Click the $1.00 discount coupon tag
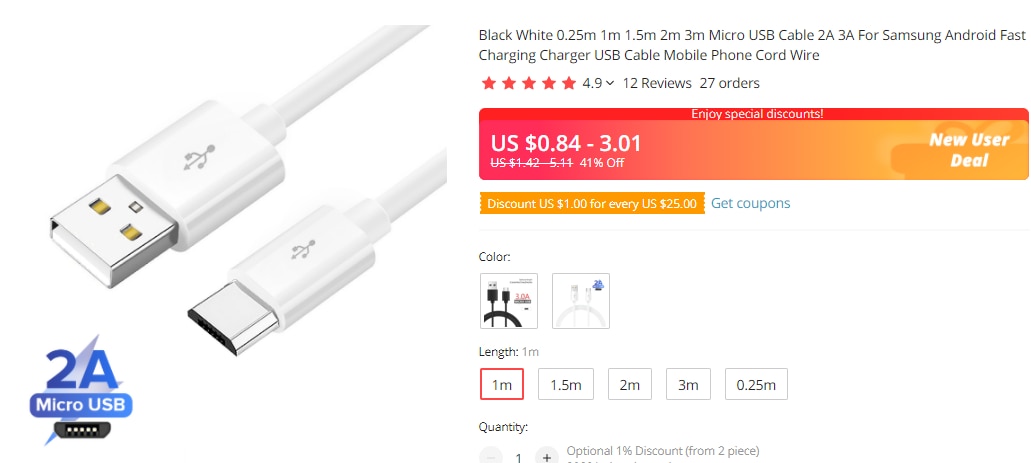Screen dimensions: 1031x463 click(x=591, y=204)
